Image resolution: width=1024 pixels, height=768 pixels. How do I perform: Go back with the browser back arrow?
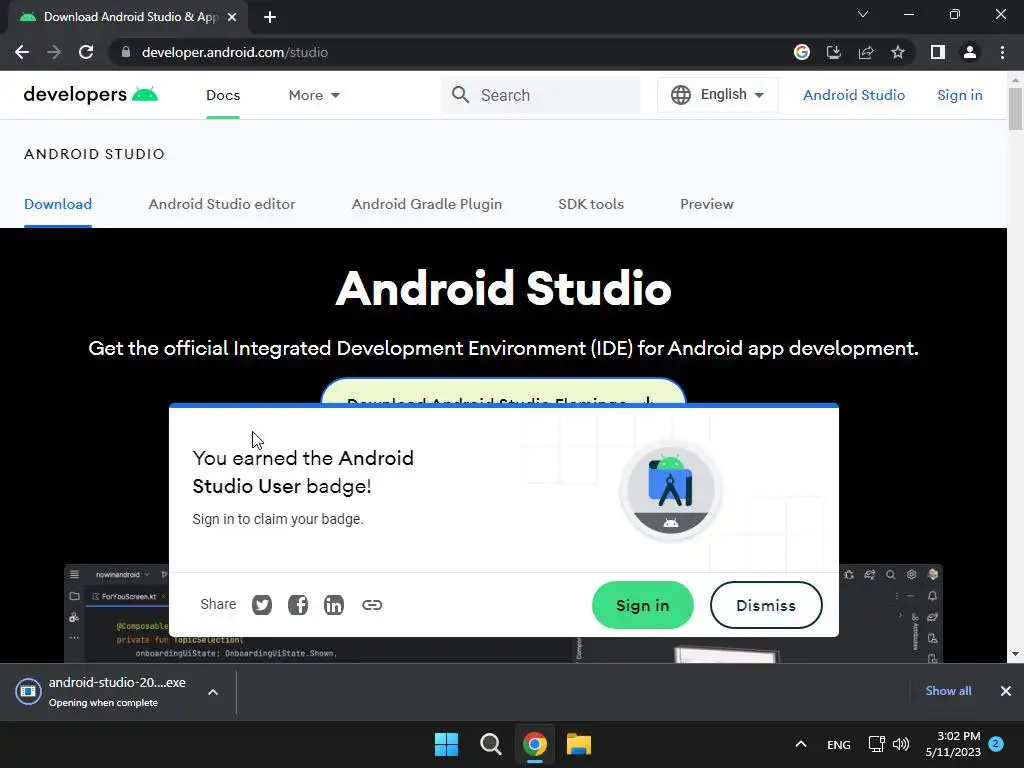(22, 52)
